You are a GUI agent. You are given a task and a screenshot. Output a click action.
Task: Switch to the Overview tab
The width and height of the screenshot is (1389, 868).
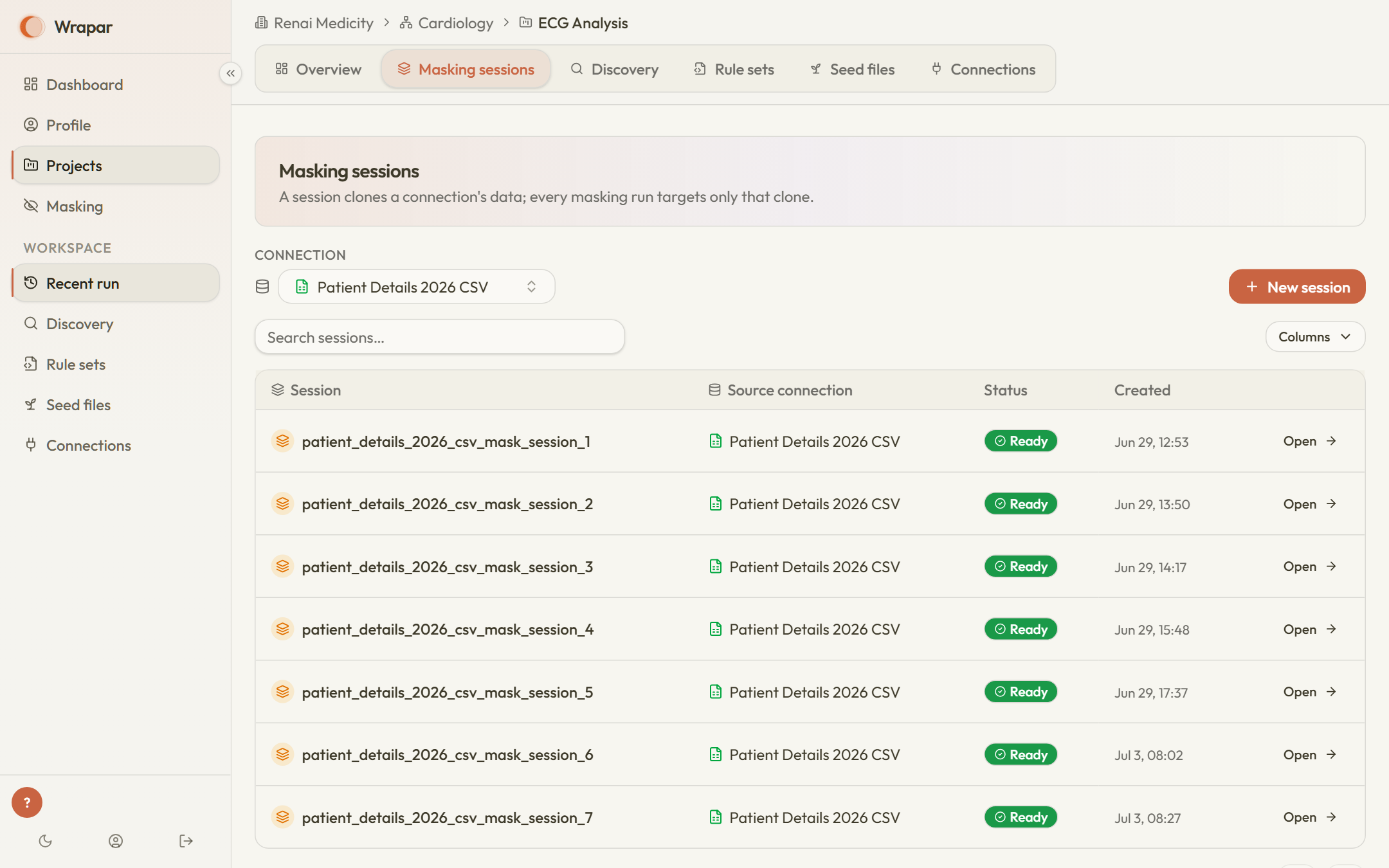click(x=318, y=69)
